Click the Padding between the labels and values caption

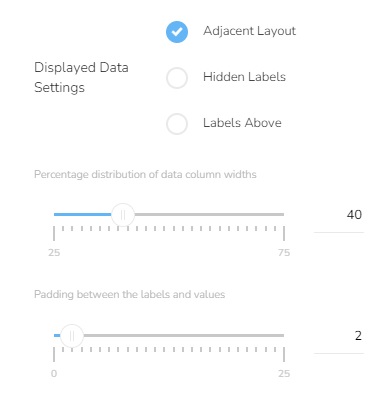[x=130, y=295]
